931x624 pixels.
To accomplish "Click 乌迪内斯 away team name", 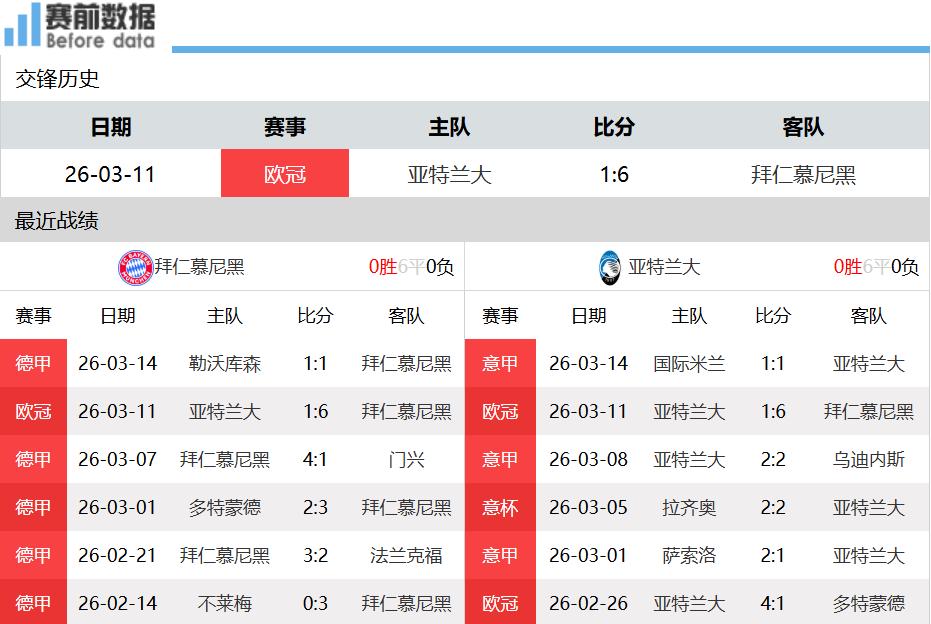I will pyautogui.click(x=869, y=460).
